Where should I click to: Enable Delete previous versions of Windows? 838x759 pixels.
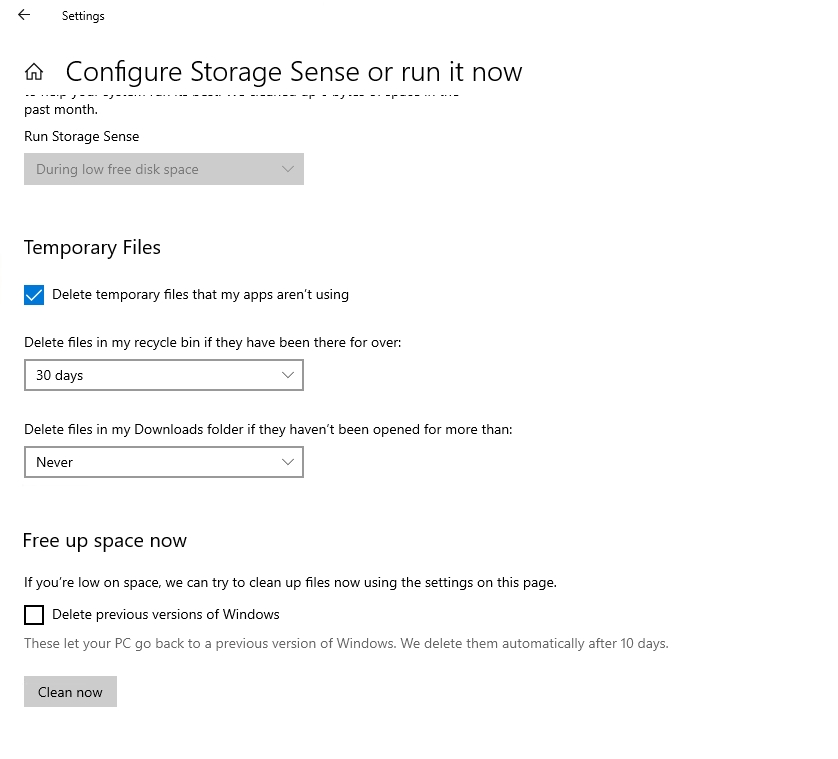click(34, 615)
